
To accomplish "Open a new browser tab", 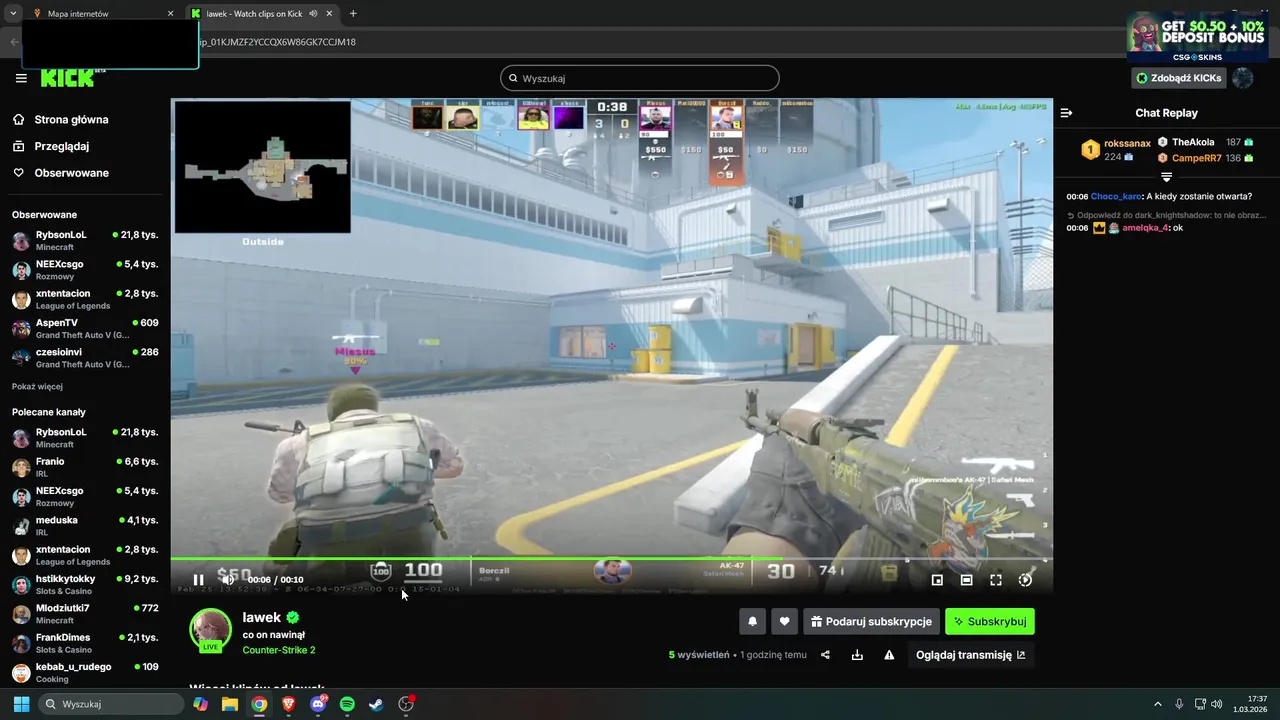I will [x=353, y=14].
